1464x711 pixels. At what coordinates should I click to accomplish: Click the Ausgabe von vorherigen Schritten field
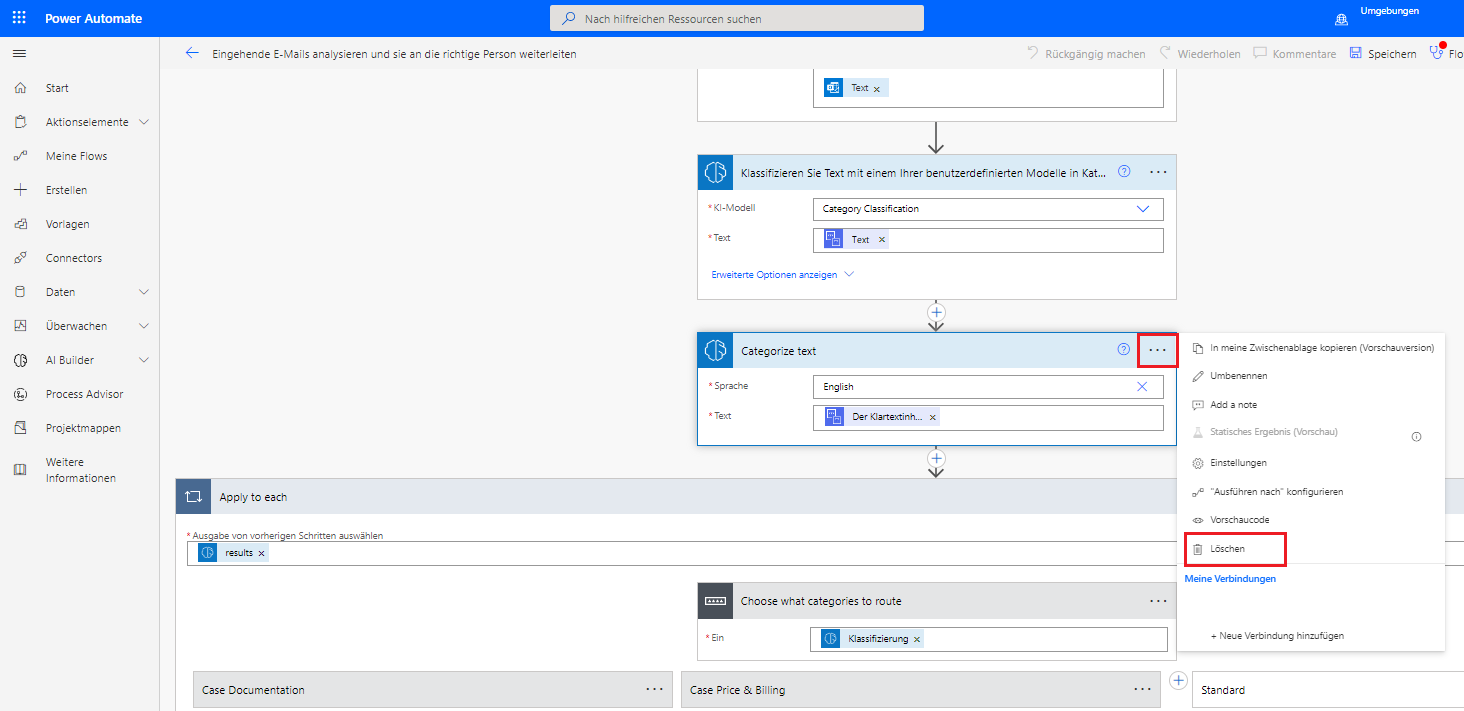[825, 553]
